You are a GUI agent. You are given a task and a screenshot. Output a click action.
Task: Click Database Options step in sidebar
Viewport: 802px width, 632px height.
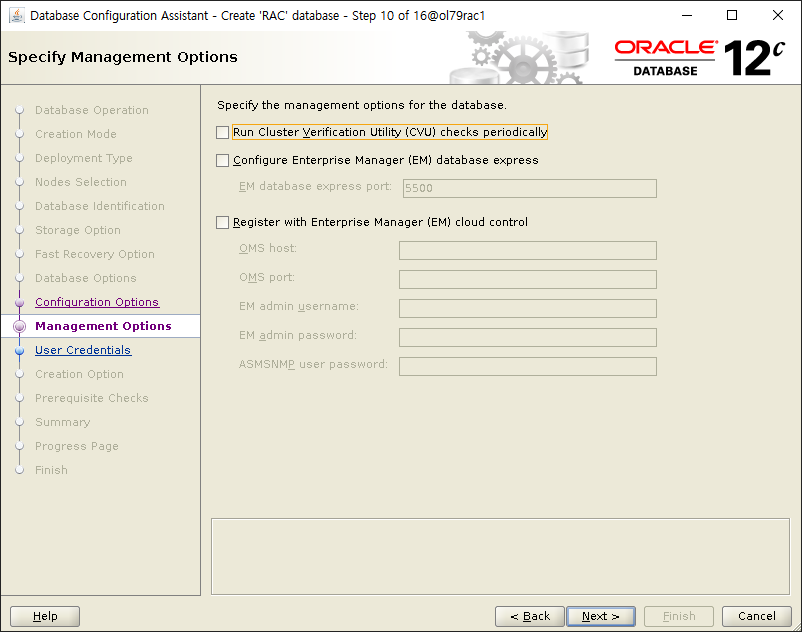(x=85, y=278)
